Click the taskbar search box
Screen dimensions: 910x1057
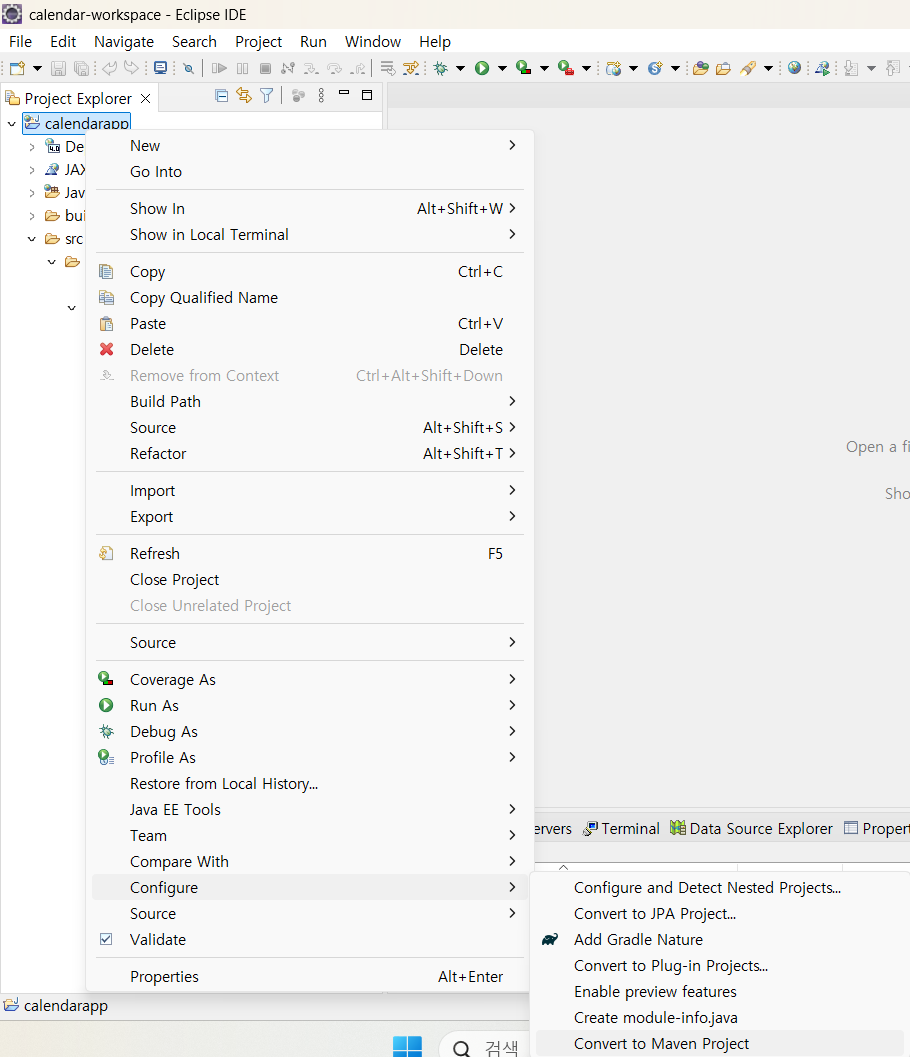pyautogui.click(x=485, y=1046)
